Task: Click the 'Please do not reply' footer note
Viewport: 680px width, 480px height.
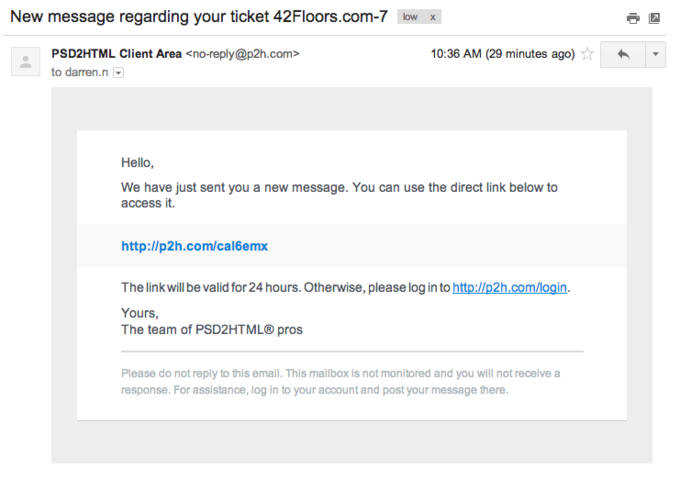Action: point(340,382)
